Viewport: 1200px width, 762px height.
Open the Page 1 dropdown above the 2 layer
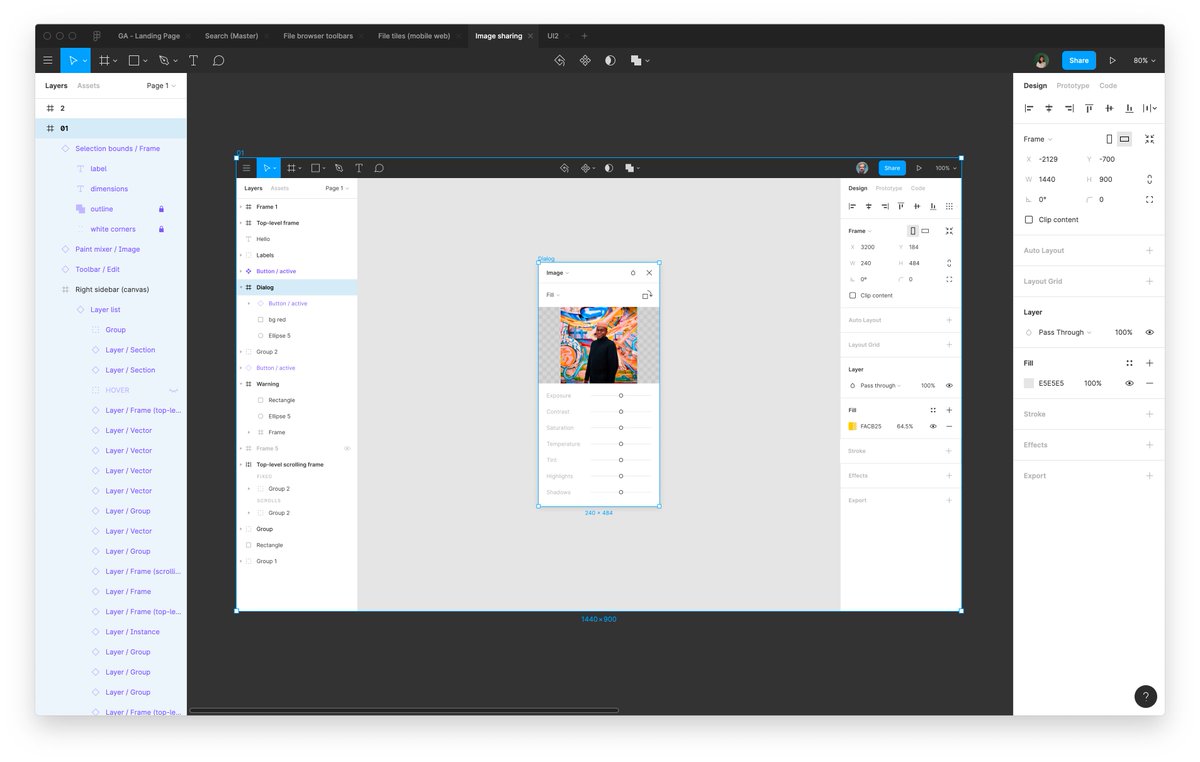tap(161, 86)
